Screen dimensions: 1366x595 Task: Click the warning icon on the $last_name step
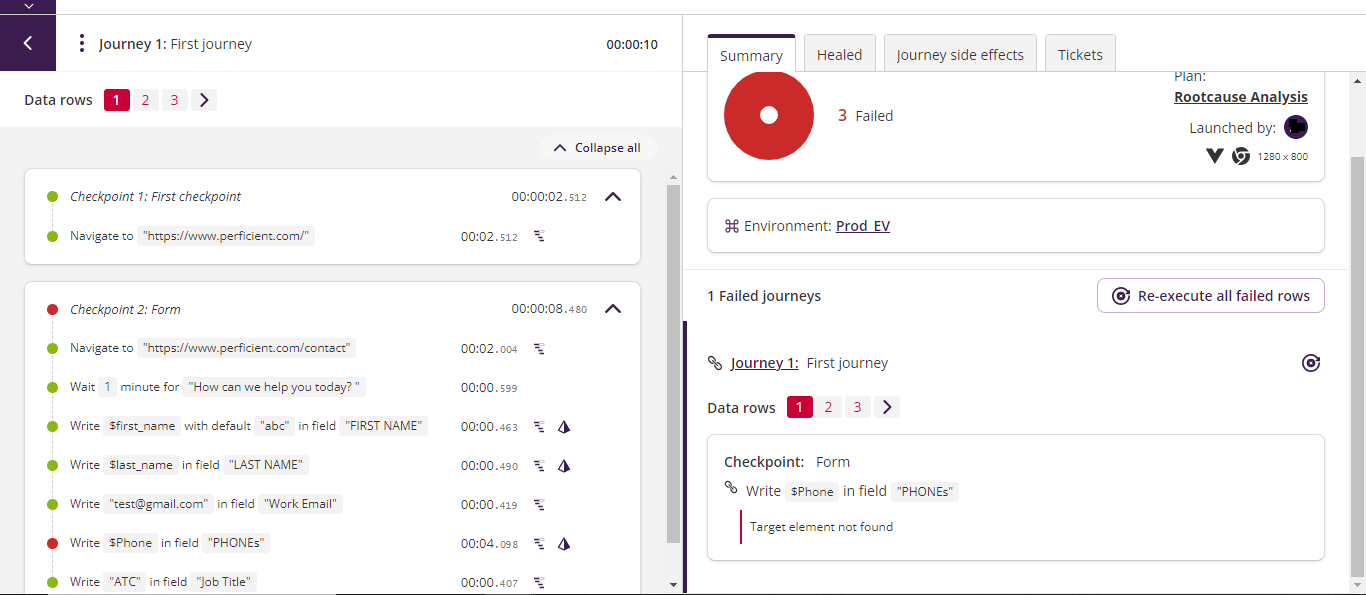564,466
